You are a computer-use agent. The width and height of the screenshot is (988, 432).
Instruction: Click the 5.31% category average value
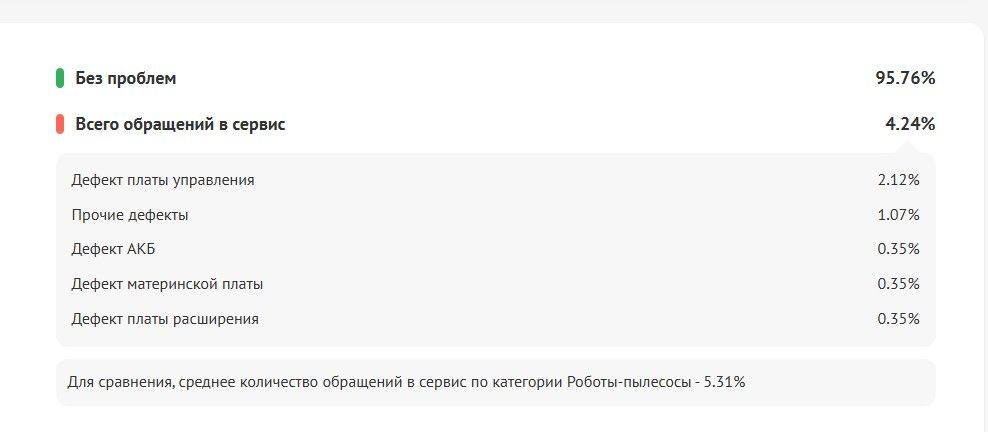click(722, 382)
